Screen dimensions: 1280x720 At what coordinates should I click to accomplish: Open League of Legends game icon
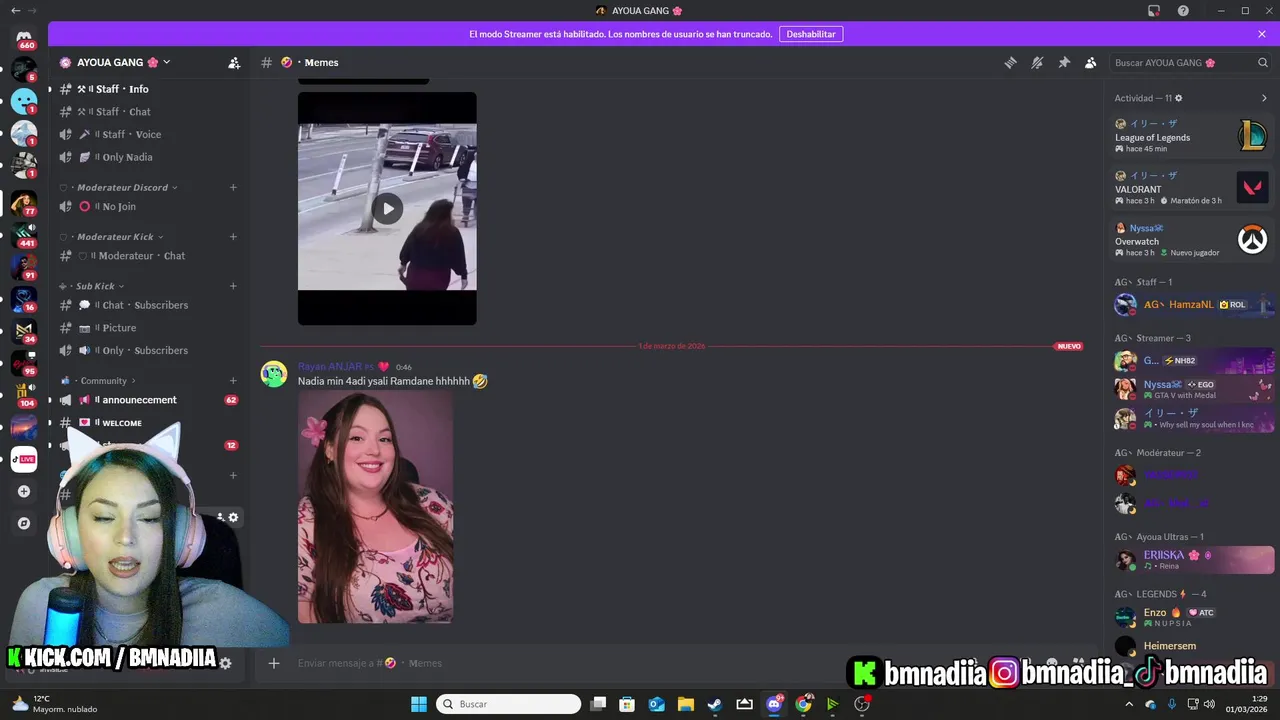point(1252,135)
